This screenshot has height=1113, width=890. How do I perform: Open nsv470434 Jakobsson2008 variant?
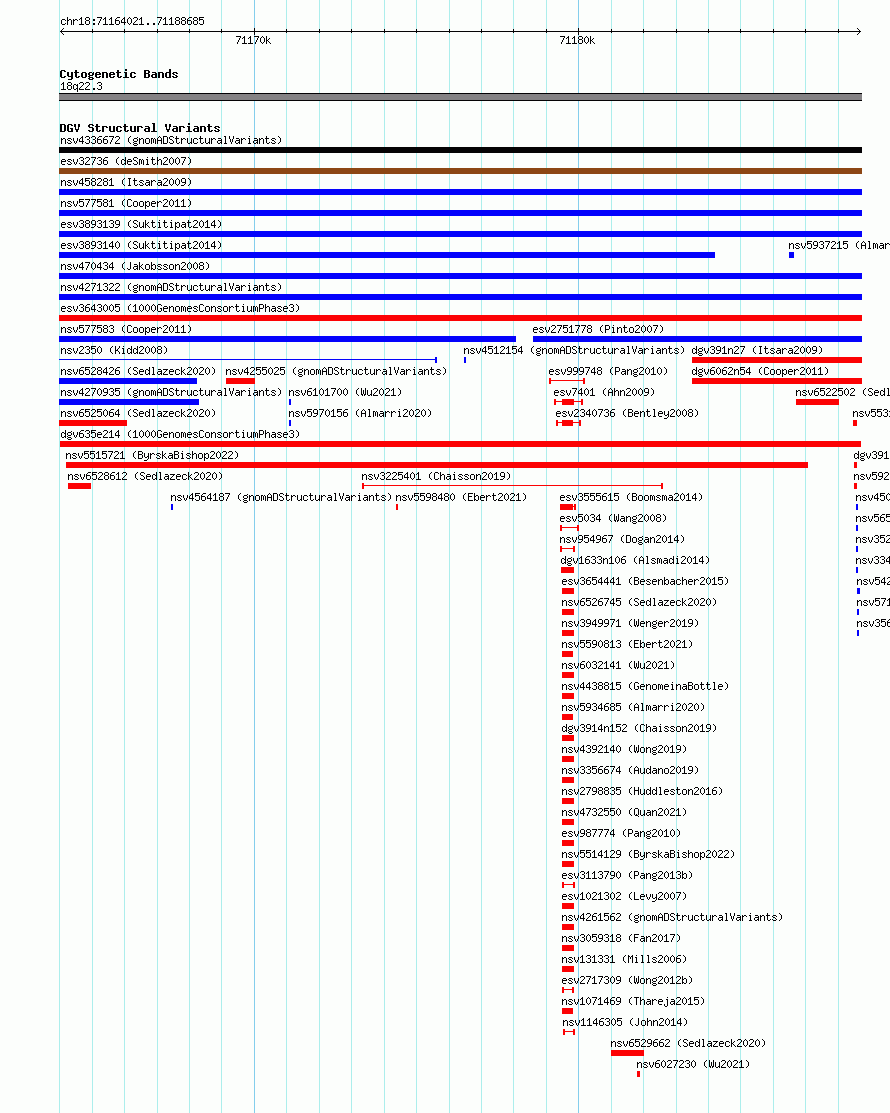coord(461,276)
